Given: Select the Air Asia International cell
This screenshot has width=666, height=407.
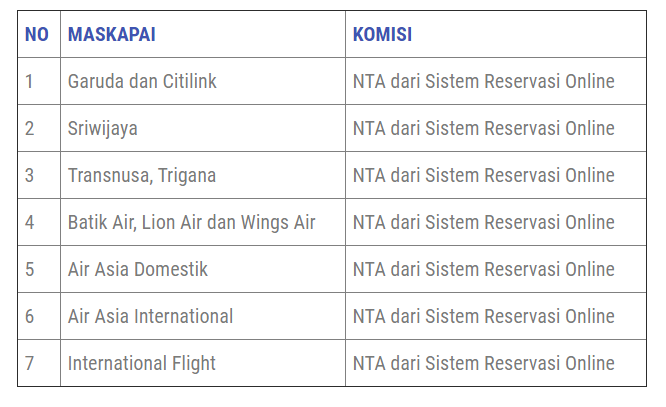Looking at the screenshot, I should pyautogui.click(x=150, y=317).
